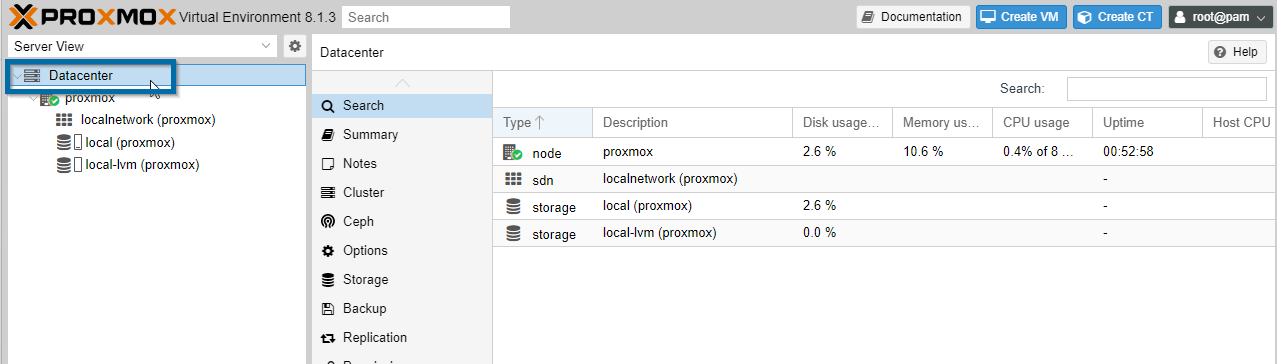Click the local-lvm storage icon in the tree

[x=64, y=164]
